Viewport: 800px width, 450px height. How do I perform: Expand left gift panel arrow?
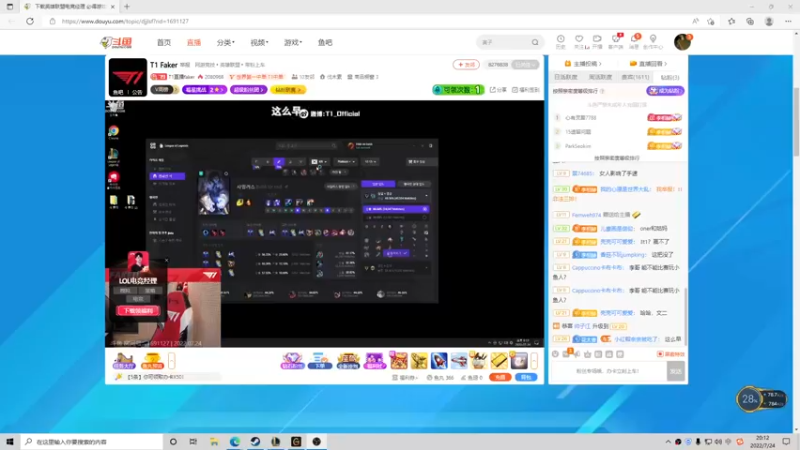click(x=171, y=361)
